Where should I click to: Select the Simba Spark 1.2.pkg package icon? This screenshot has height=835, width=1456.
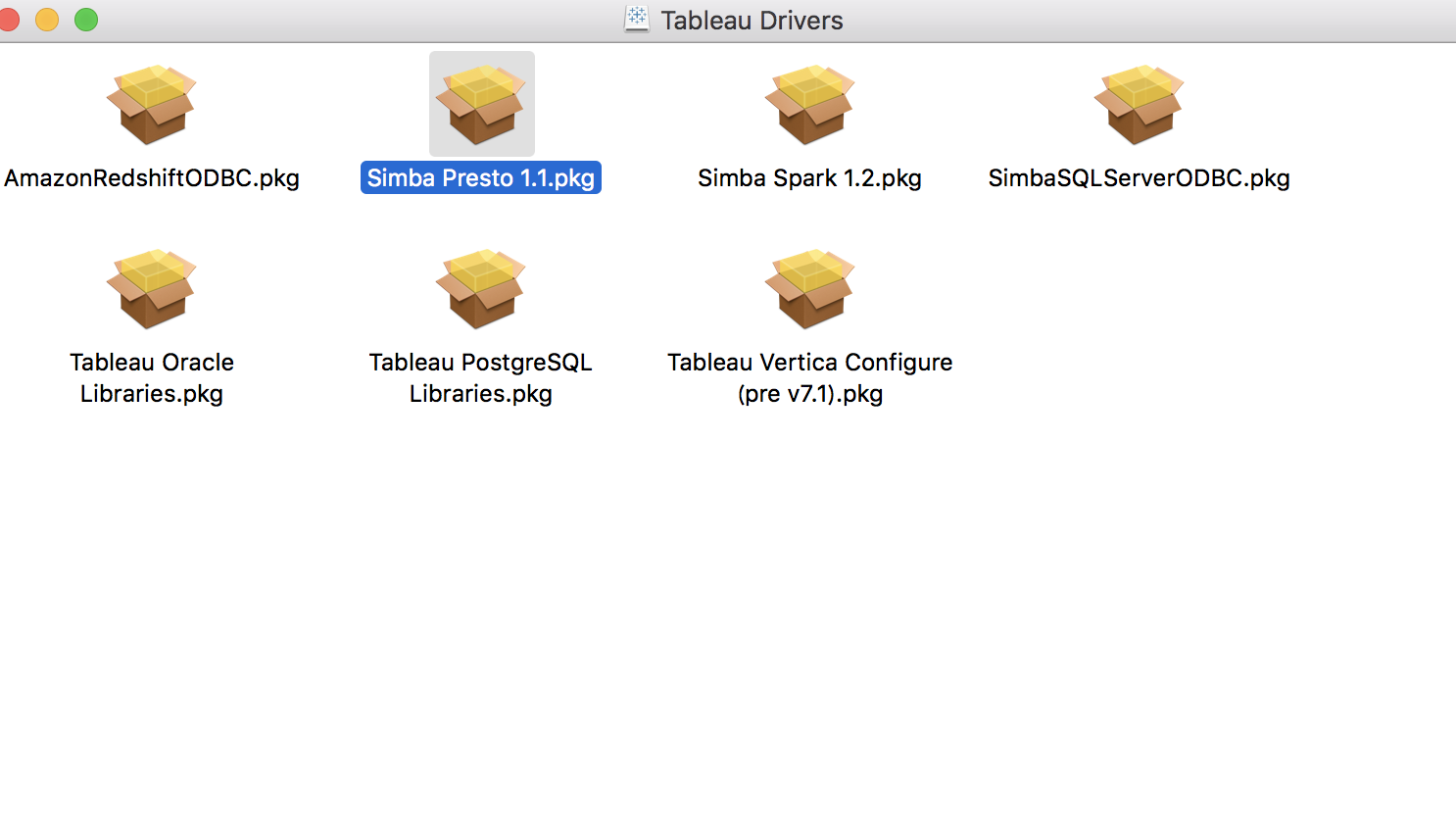pos(810,104)
